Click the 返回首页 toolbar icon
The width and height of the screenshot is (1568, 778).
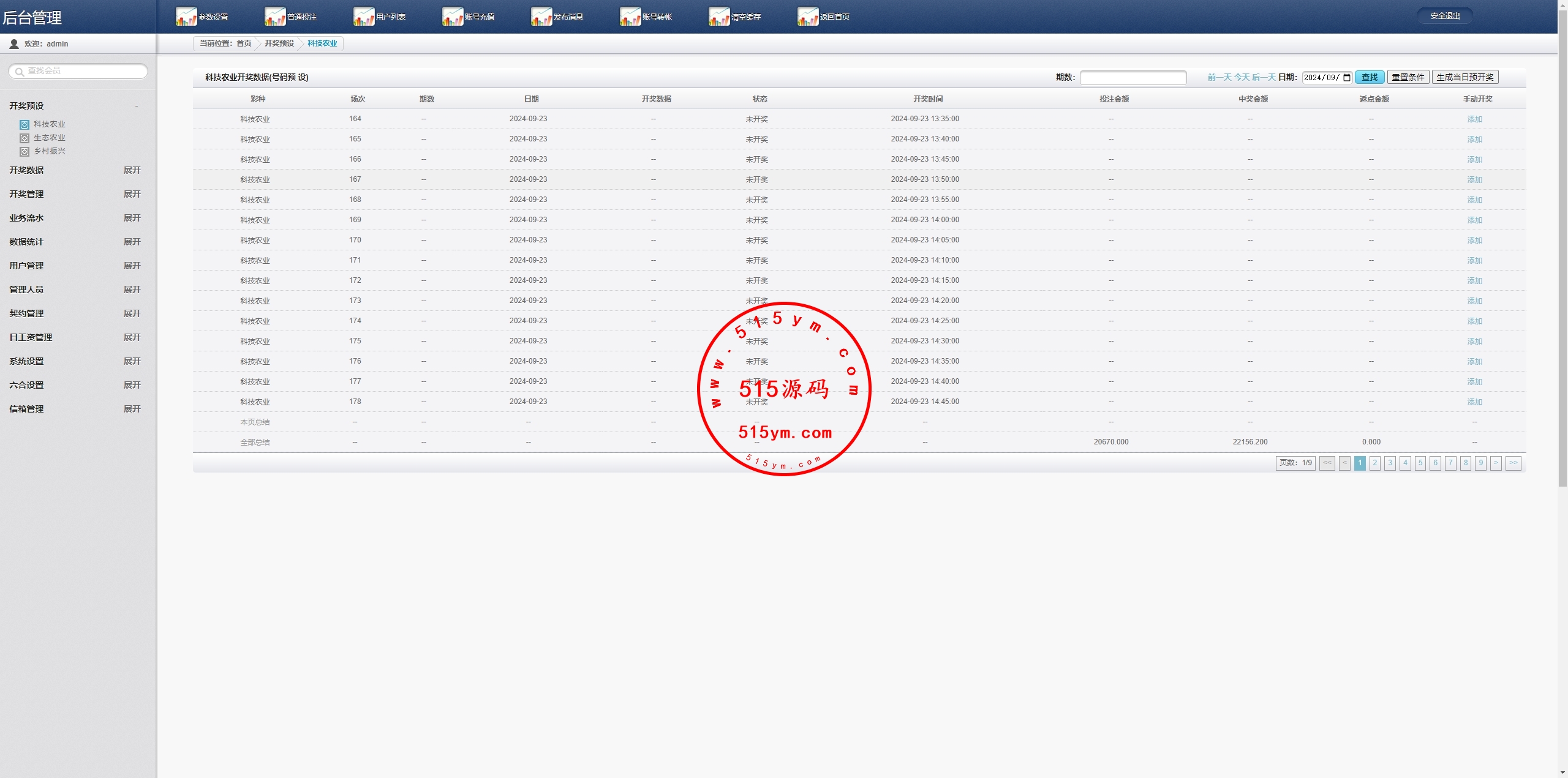(x=808, y=17)
